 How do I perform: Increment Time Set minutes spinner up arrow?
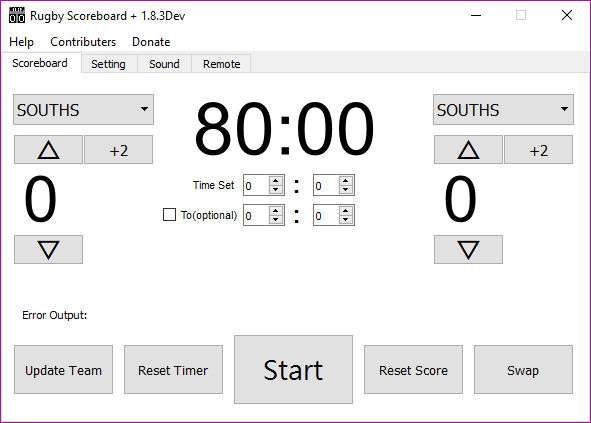tap(276, 181)
